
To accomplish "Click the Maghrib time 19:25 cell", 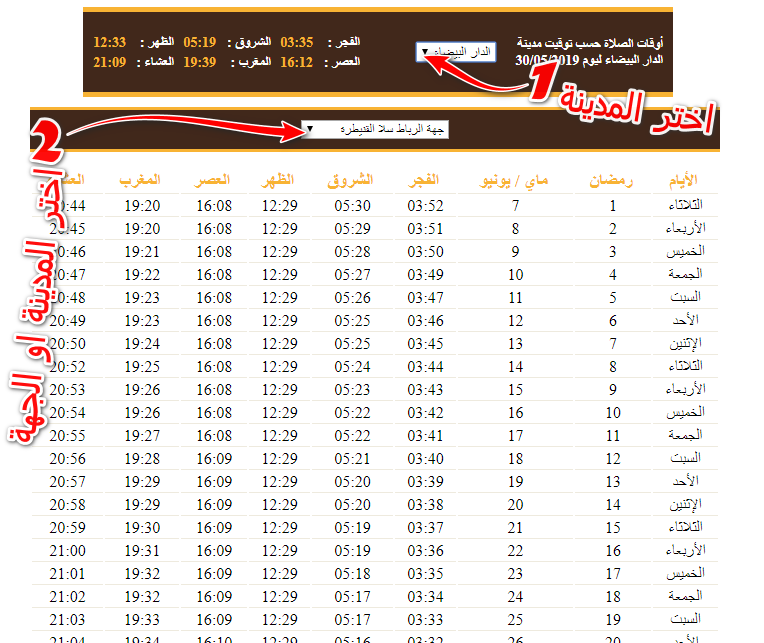I will [x=142, y=366].
